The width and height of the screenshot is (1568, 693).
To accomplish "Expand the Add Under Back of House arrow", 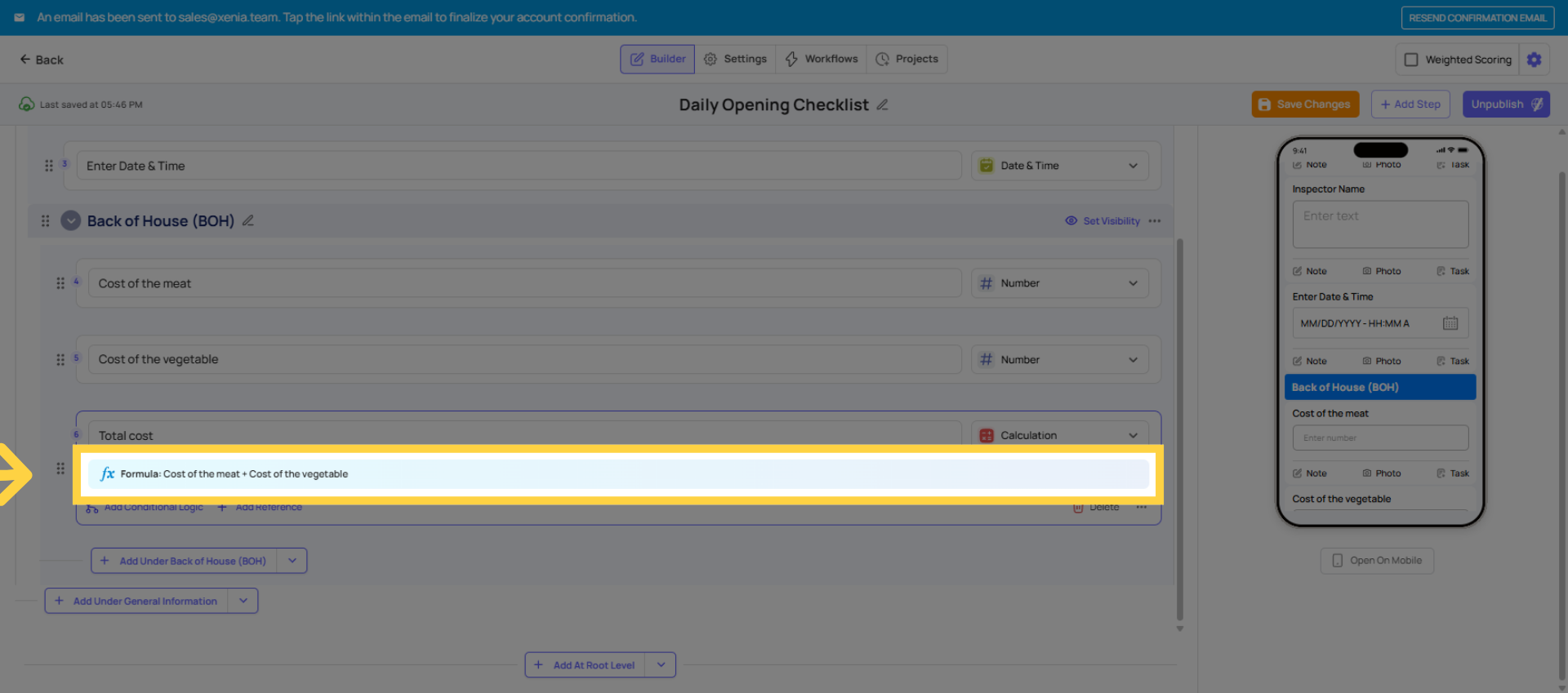I will (292, 561).
